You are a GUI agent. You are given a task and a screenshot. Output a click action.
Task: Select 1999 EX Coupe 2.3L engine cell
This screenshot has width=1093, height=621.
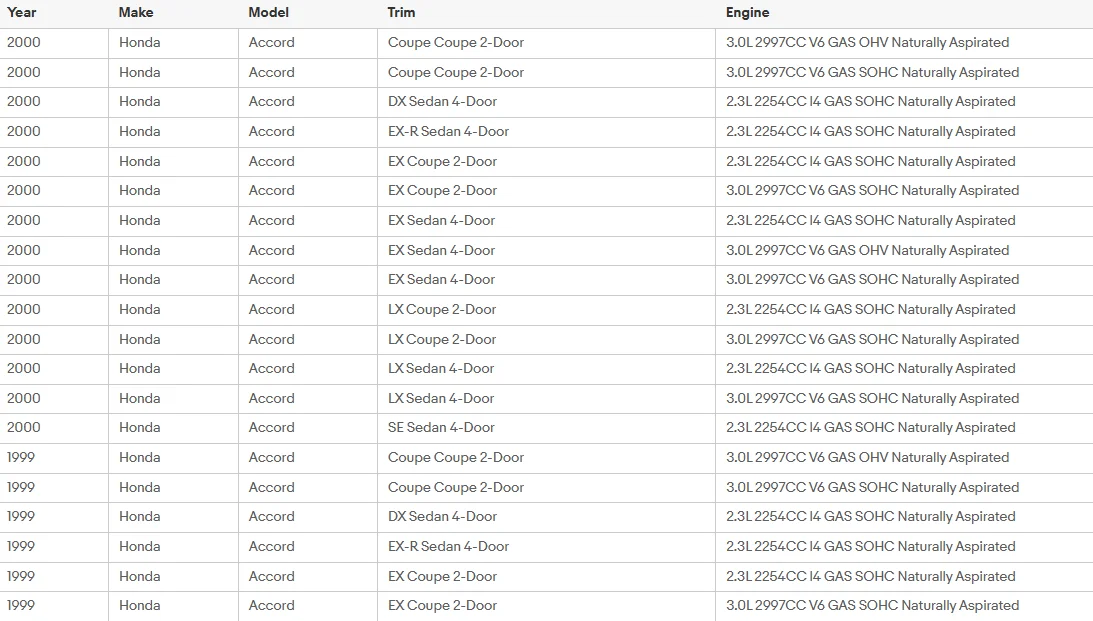coord(904,577)
